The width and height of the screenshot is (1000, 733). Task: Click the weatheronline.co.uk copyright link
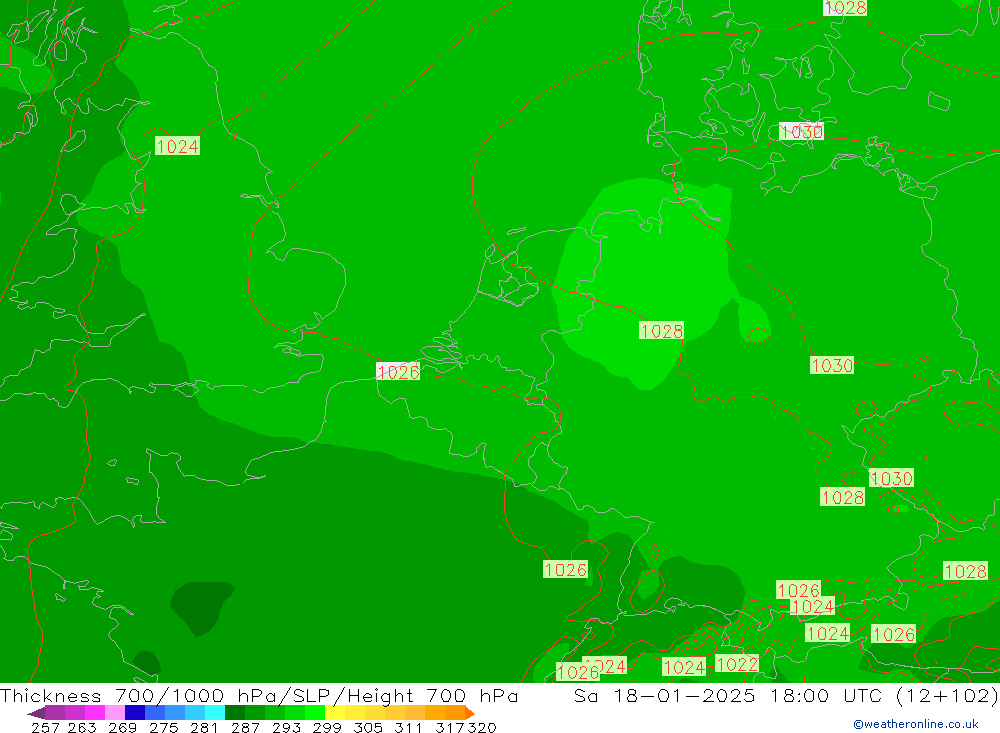(x=915, y=724)
